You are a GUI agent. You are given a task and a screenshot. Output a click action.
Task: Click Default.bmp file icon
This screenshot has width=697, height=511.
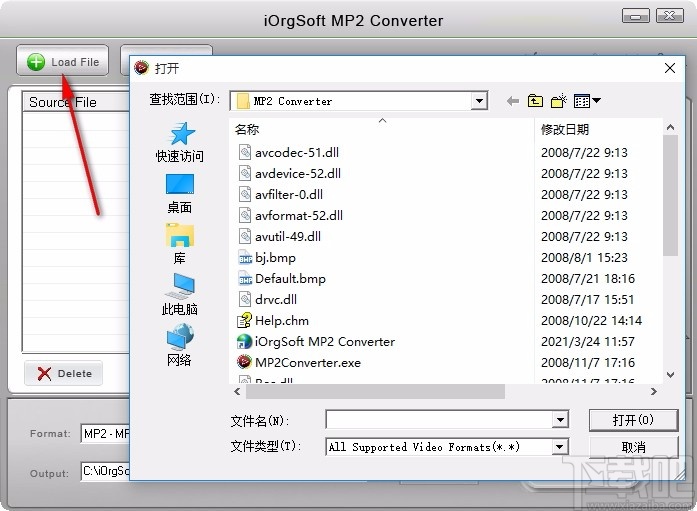245,279
